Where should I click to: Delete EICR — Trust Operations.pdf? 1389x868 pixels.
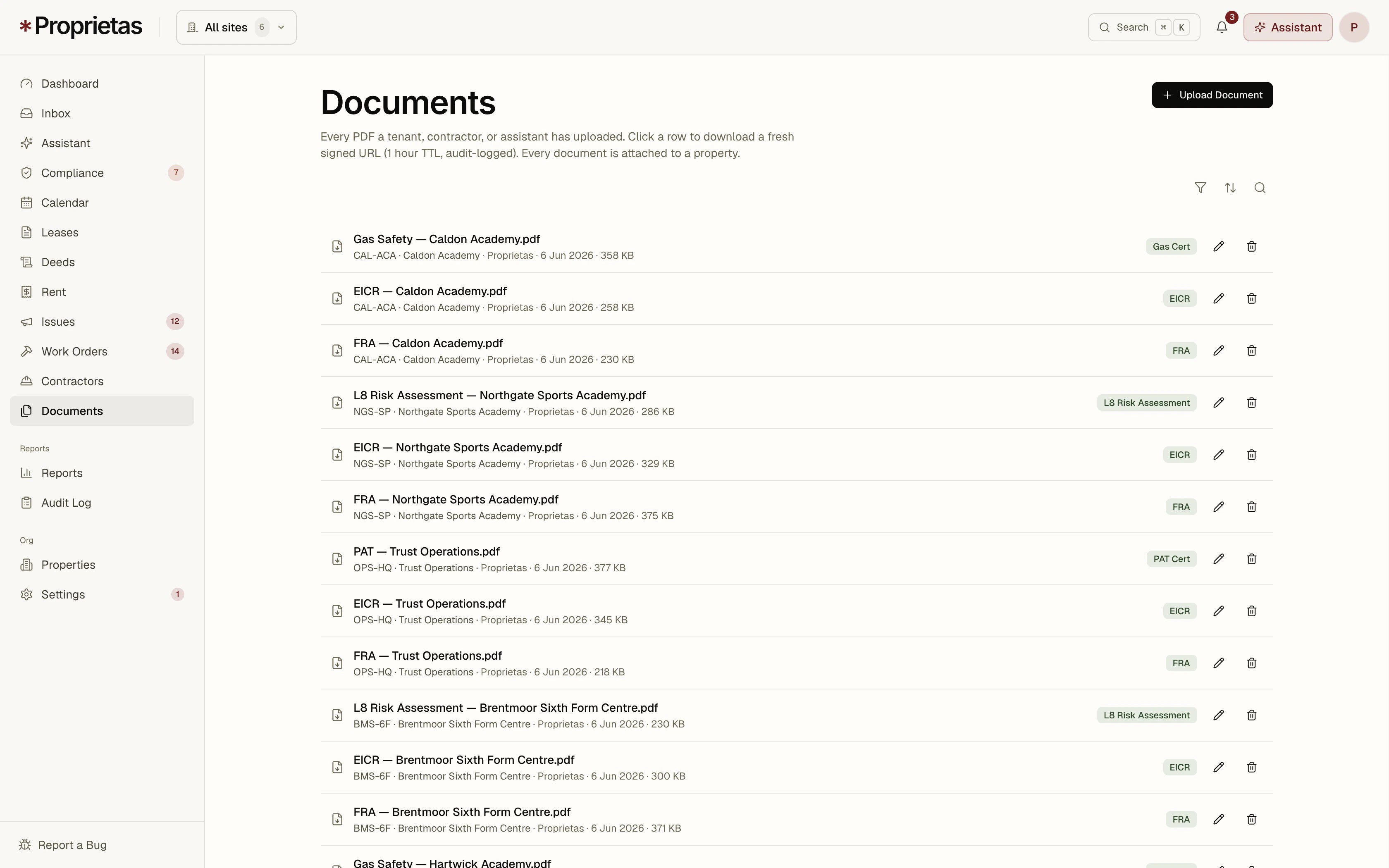pyautogui.click(x=1252, y=611)
